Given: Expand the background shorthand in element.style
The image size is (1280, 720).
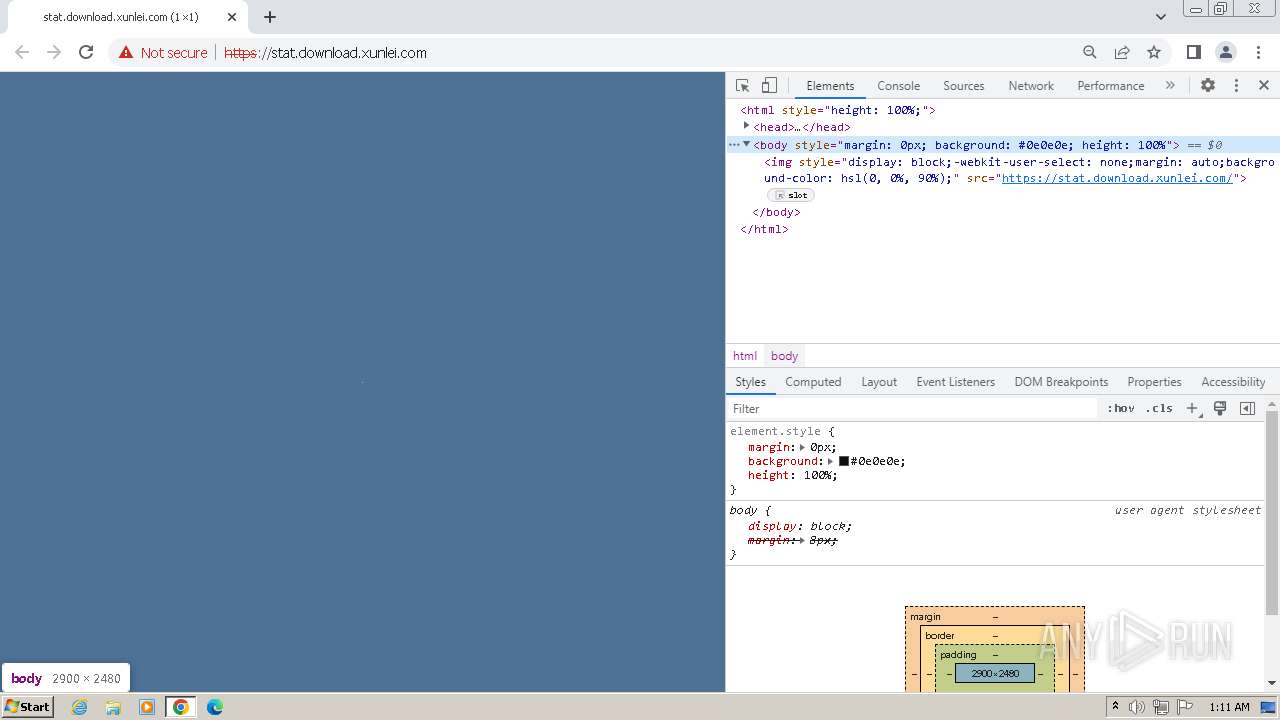Looking at the screenshot, I should point(830,461).
